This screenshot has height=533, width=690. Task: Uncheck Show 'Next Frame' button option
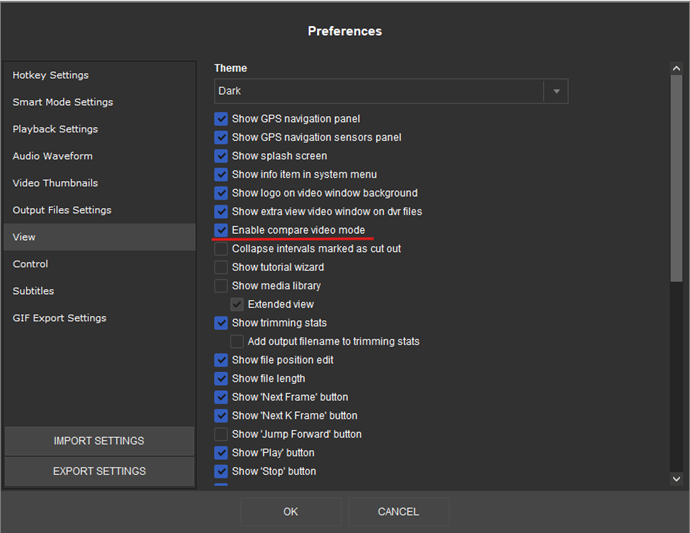tap(221, 397)
